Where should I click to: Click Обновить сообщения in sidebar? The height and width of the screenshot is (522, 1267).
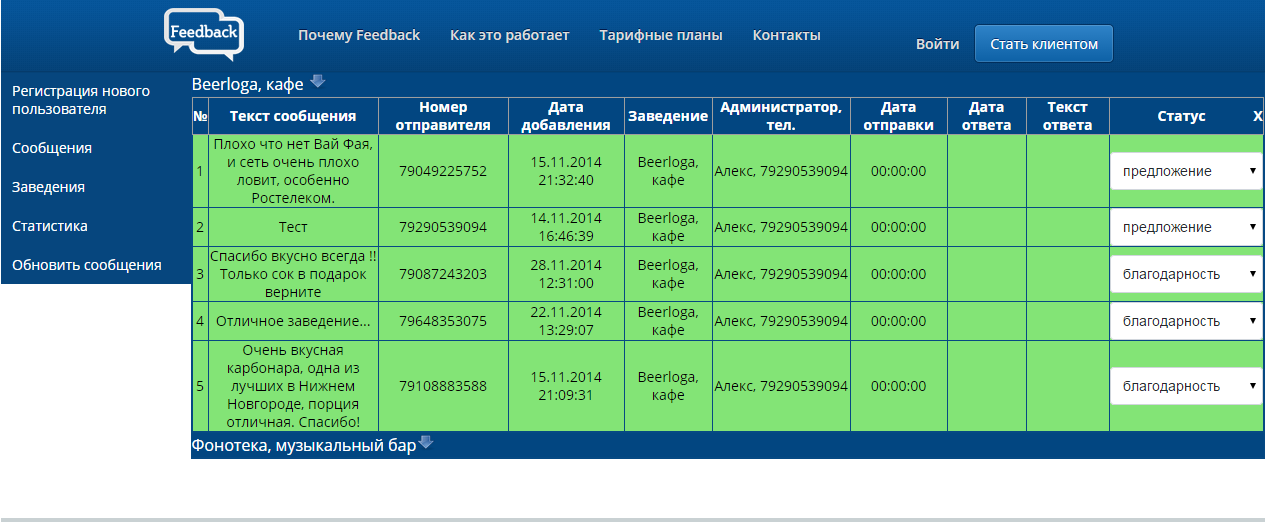[x=87, y=265]
